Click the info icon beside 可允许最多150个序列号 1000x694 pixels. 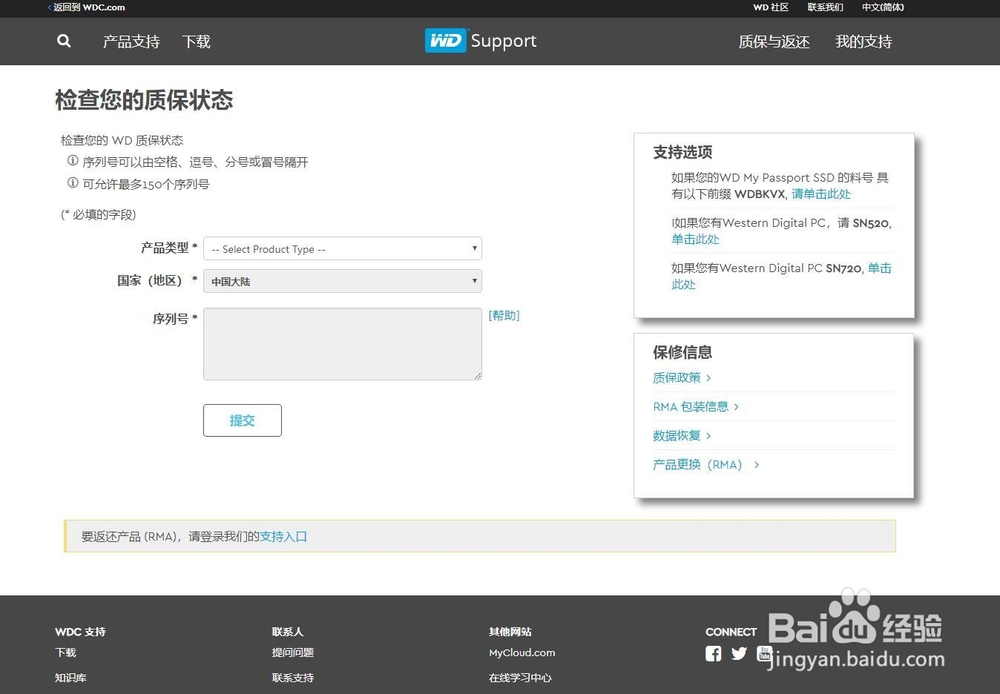pyautogui.click(x=73, y=183)
